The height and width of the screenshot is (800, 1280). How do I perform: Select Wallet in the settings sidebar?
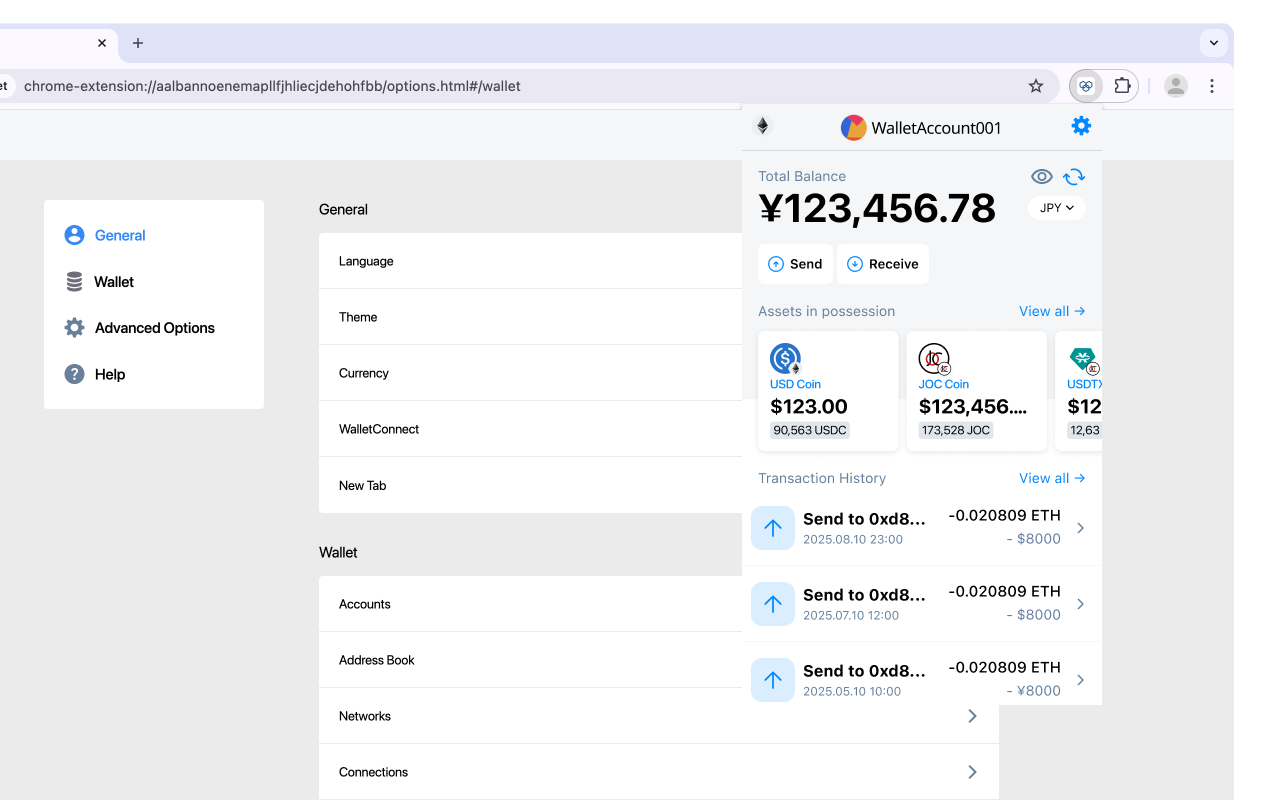click(x=113, y=281)
